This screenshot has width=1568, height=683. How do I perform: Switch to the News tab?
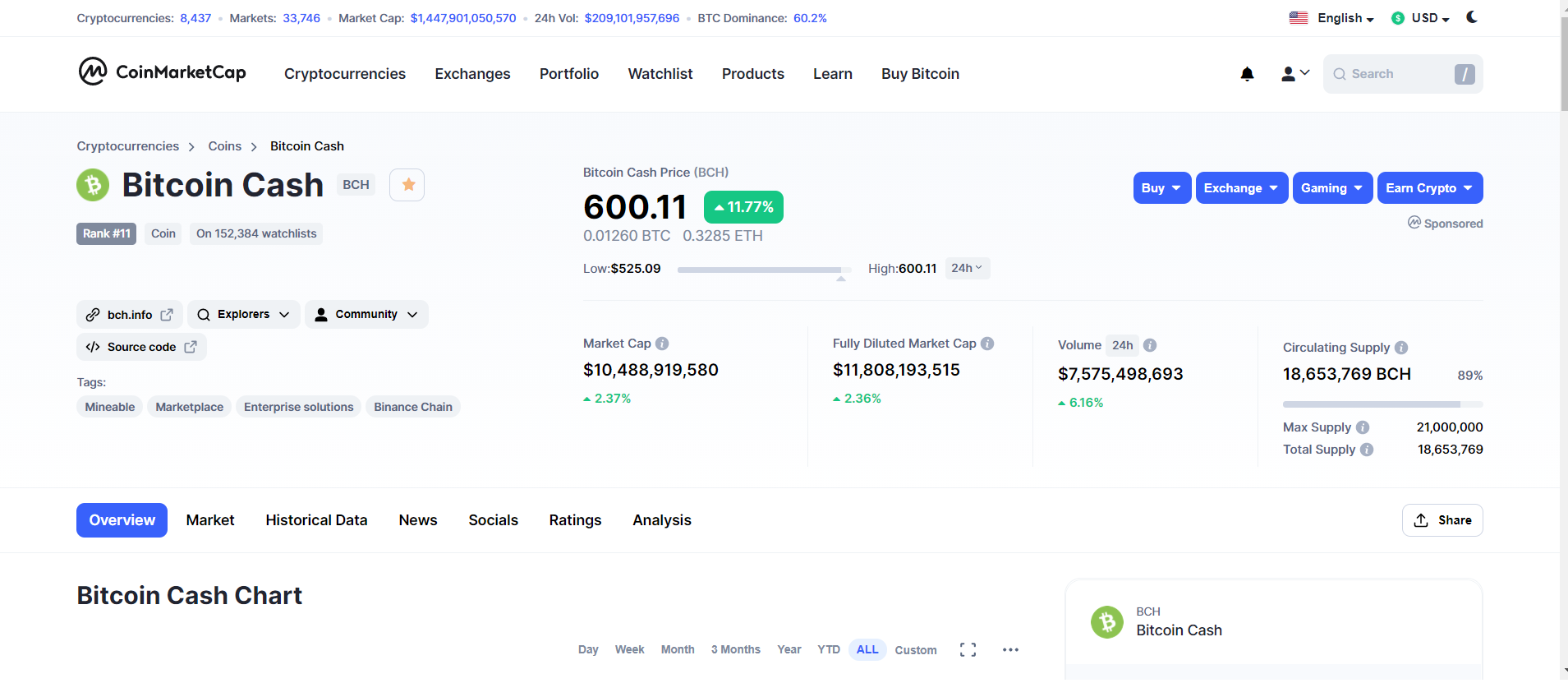coord(418,520)
